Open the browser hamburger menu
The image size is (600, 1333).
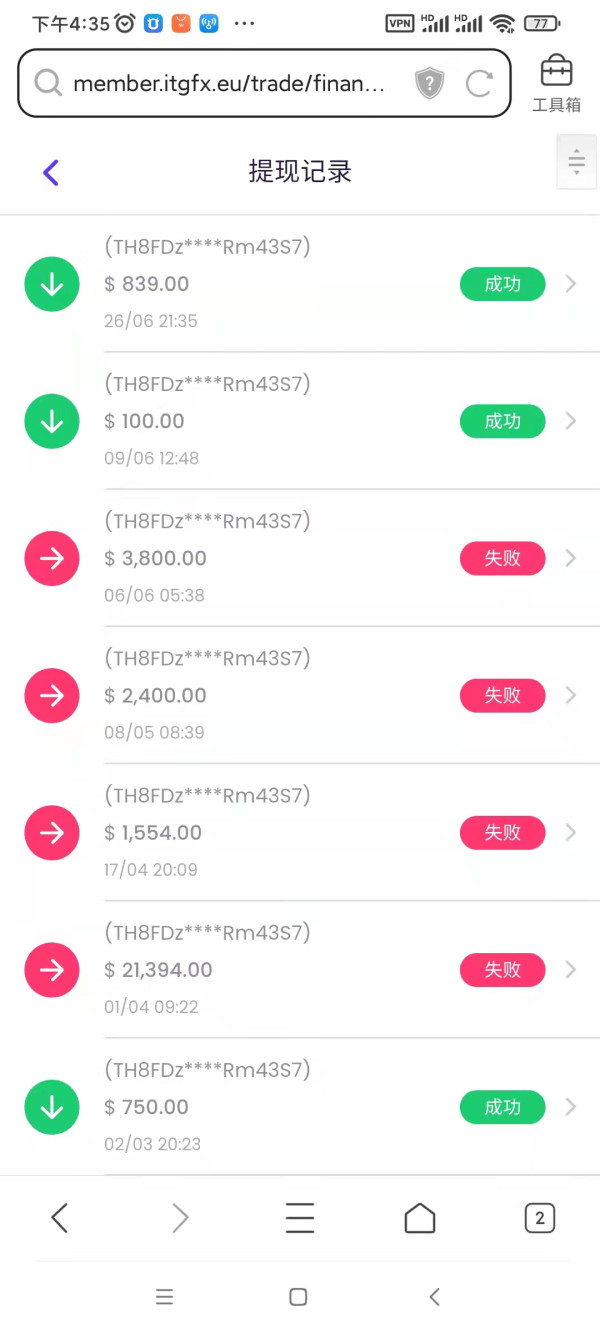[x=300, y=1217]
